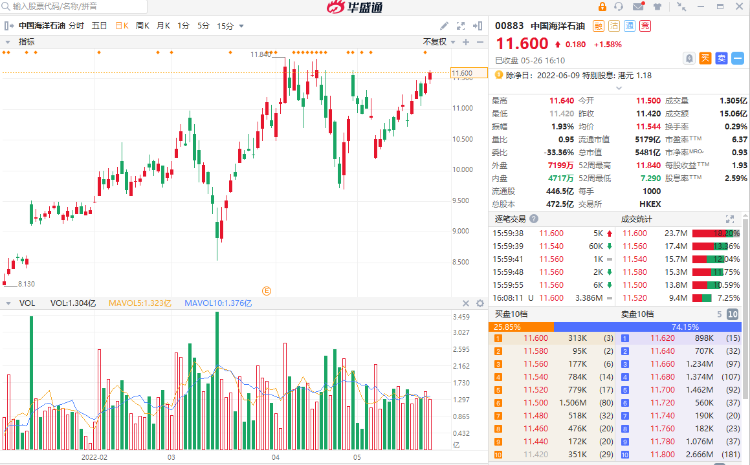Click the 华盛通 logo in title bar

[354, 7]
